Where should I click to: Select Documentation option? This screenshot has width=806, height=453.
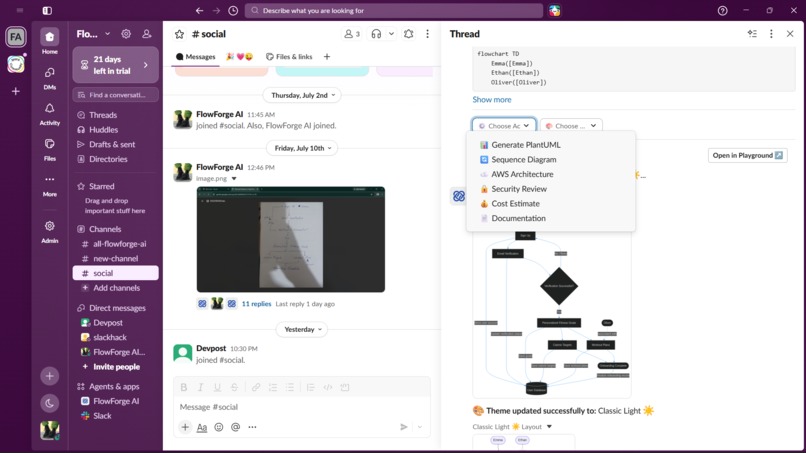[551, 218]
